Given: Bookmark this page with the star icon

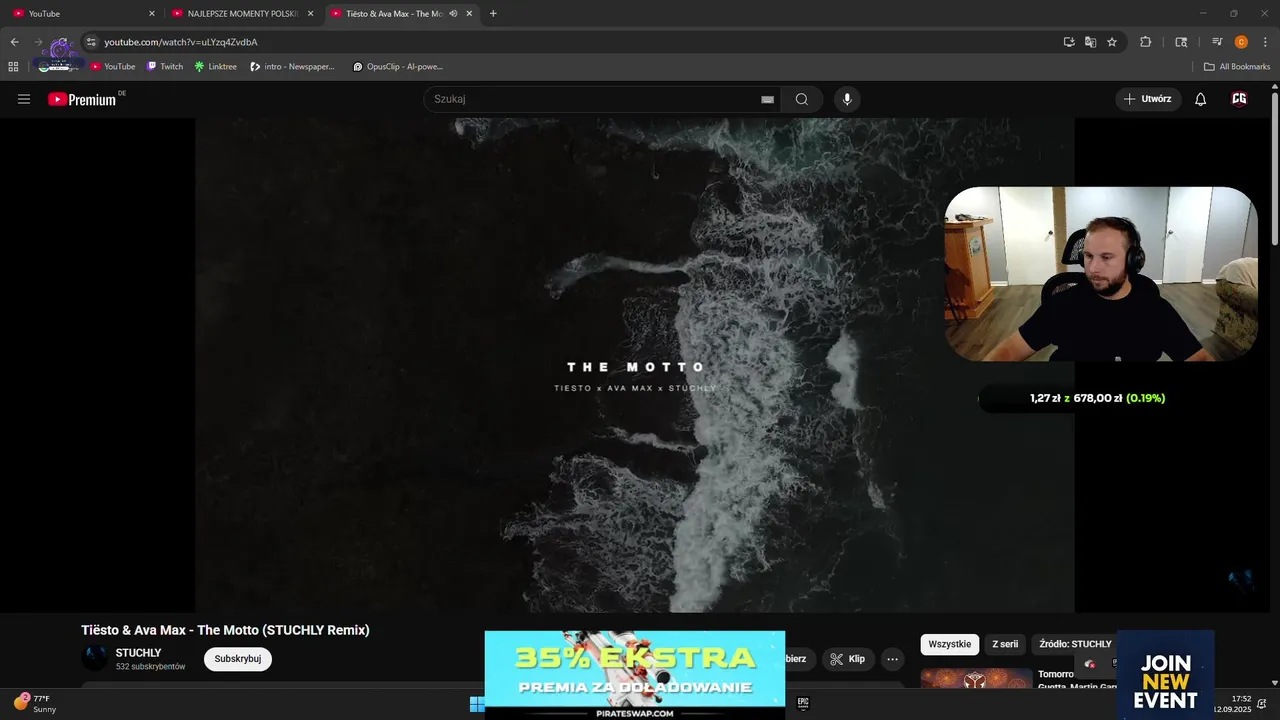Looking at the screenshot, I should 1111,42.
